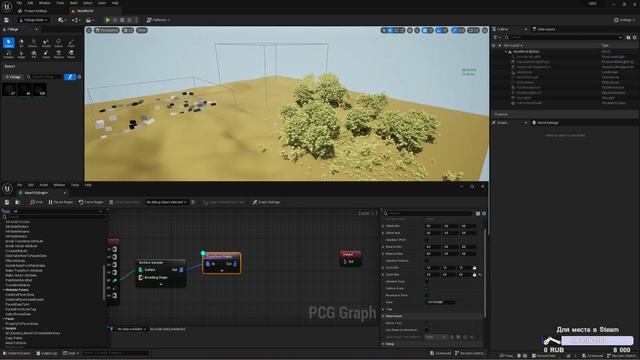Collapse the Metadata Params palette category
This screenshot has width=640, height=360.
point(4,290)
